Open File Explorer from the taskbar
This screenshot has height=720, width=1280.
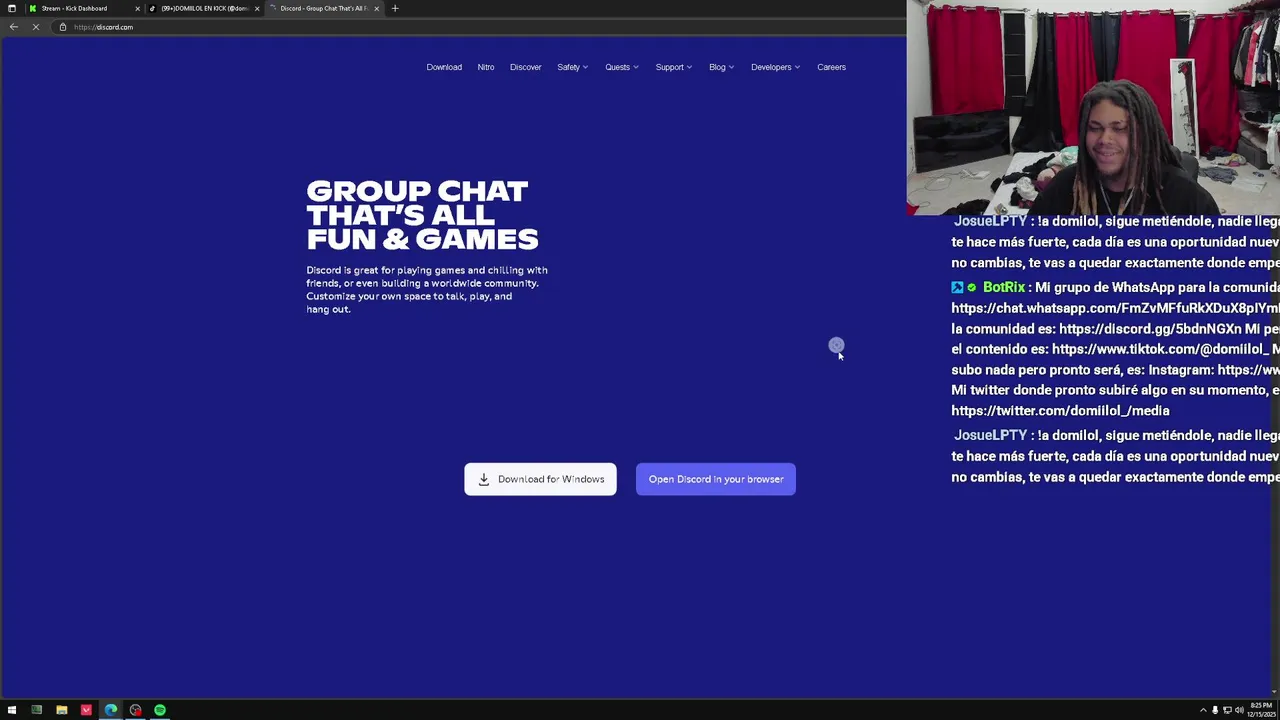click(61, 710)
